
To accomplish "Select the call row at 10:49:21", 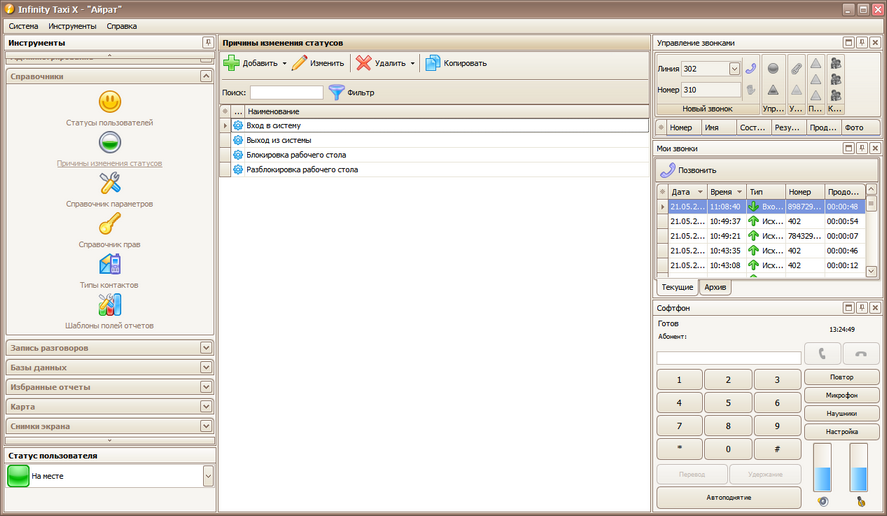I will click(762, 236).
